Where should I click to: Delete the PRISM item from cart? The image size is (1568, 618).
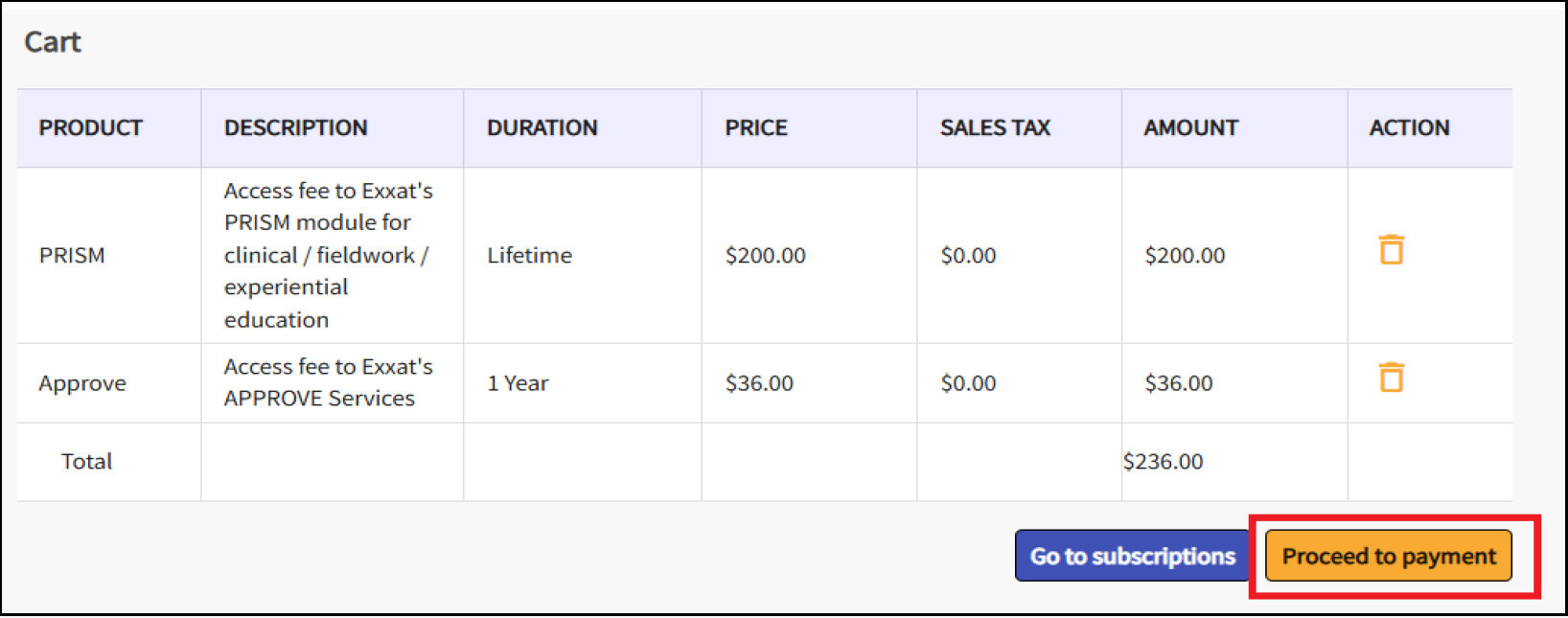1391,250
